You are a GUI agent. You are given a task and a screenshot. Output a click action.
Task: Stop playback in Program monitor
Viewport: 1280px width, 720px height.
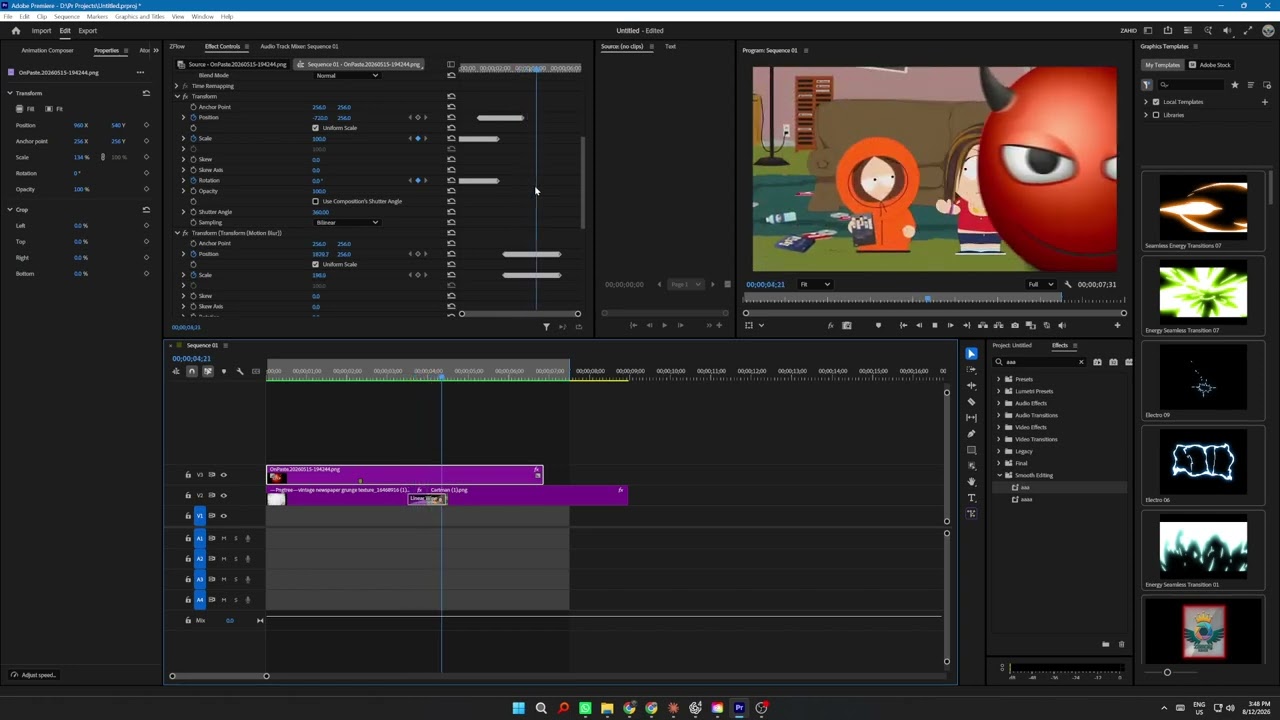(934, 325)
